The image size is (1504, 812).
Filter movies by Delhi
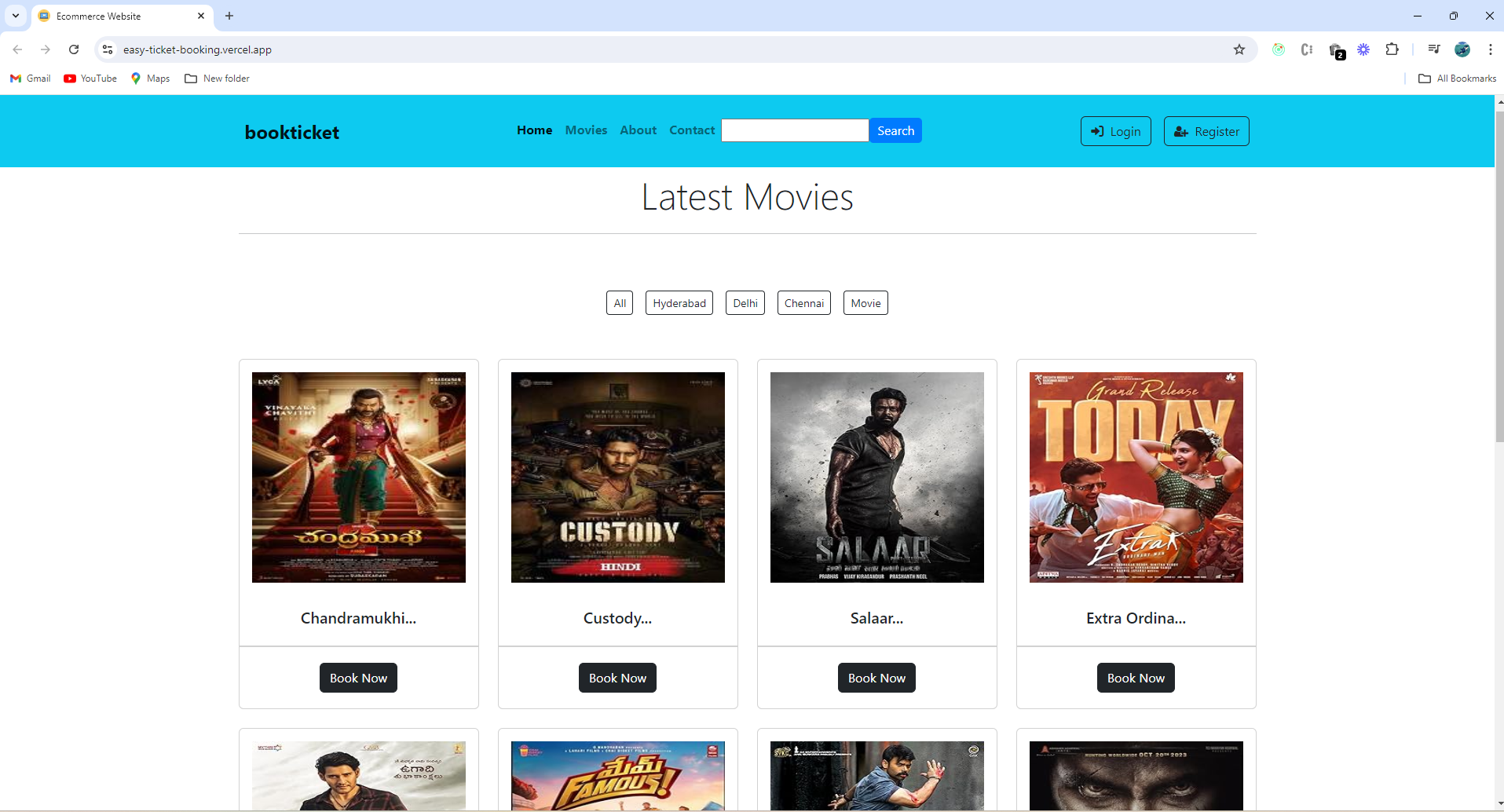pos(745,303)
